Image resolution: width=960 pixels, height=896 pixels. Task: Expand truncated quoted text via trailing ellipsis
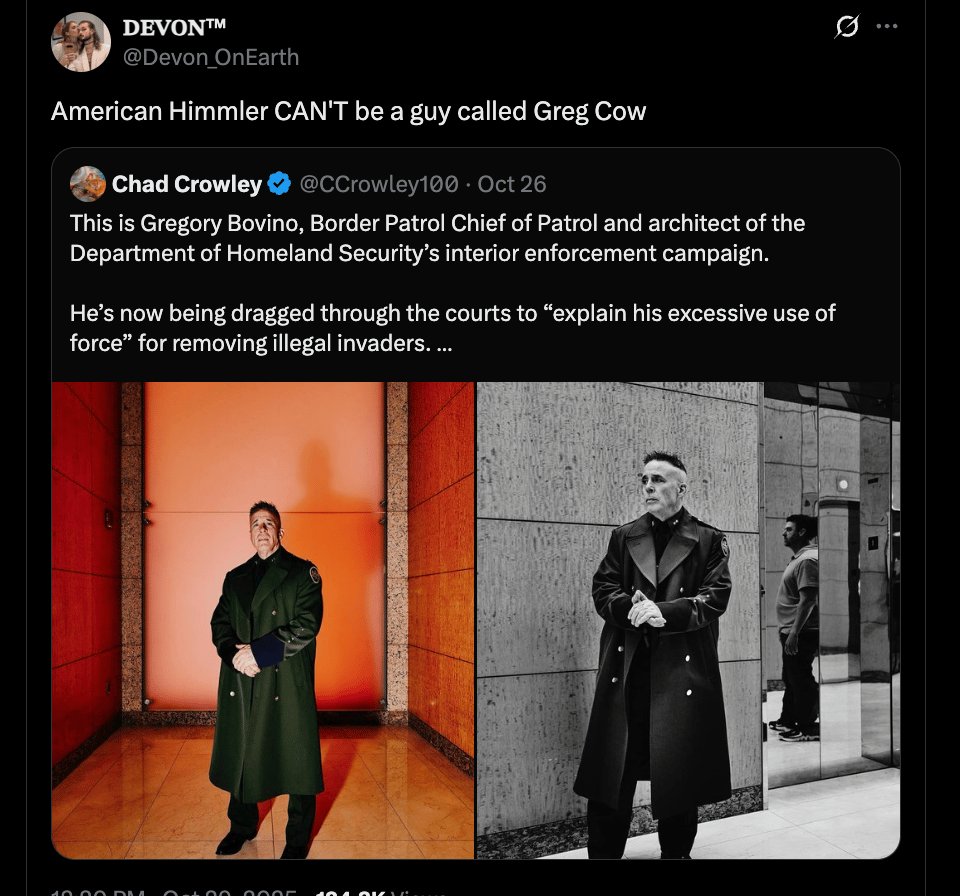(x=444, y=344)
